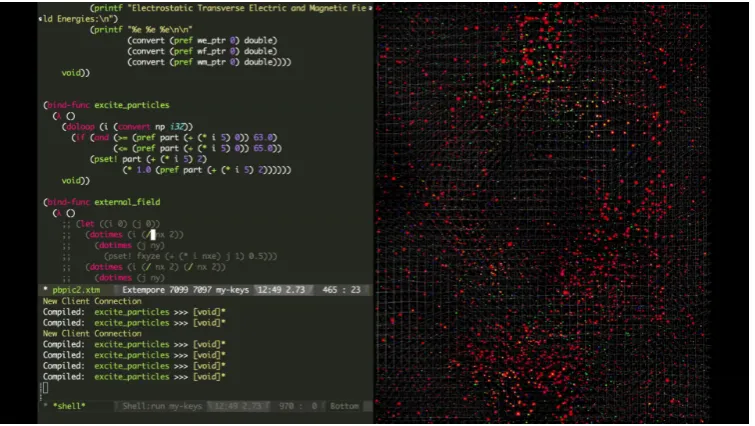755x426 pixels.
Task: Click the "ld Energies:\n" wrapped line
Action: point(78,19)
